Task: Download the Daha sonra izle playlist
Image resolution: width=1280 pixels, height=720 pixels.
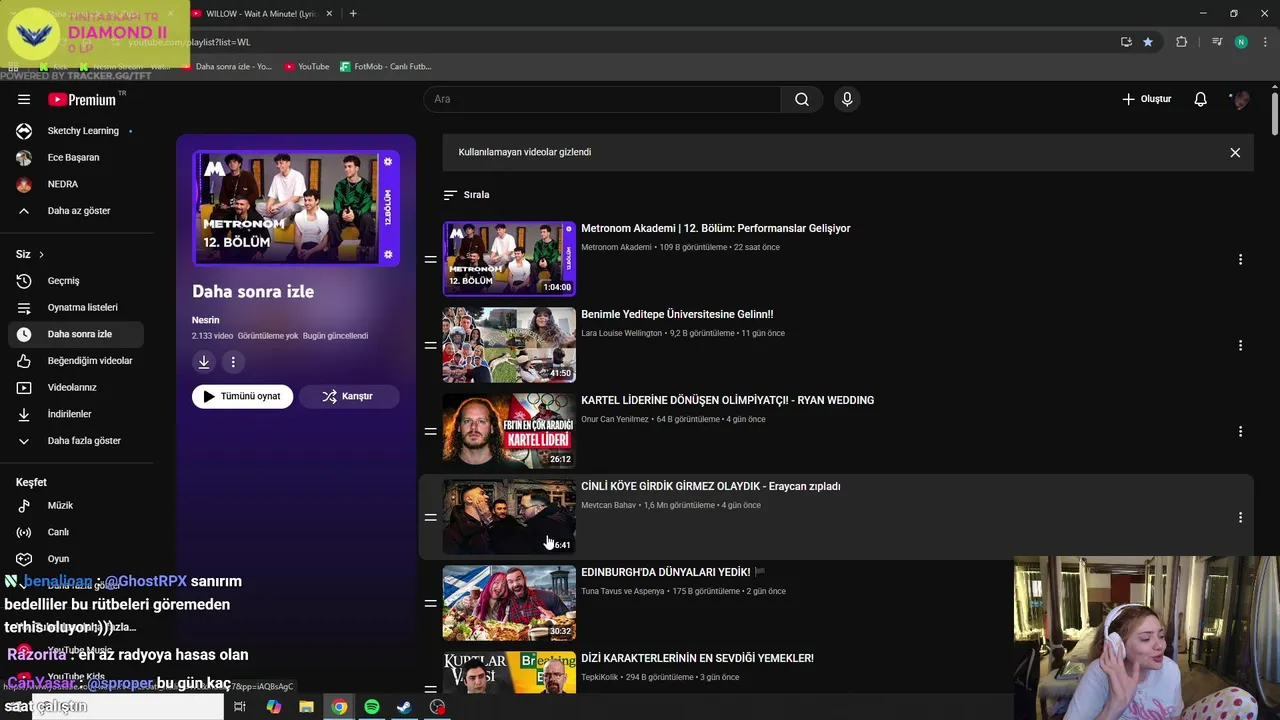Action: coord(204,362)
